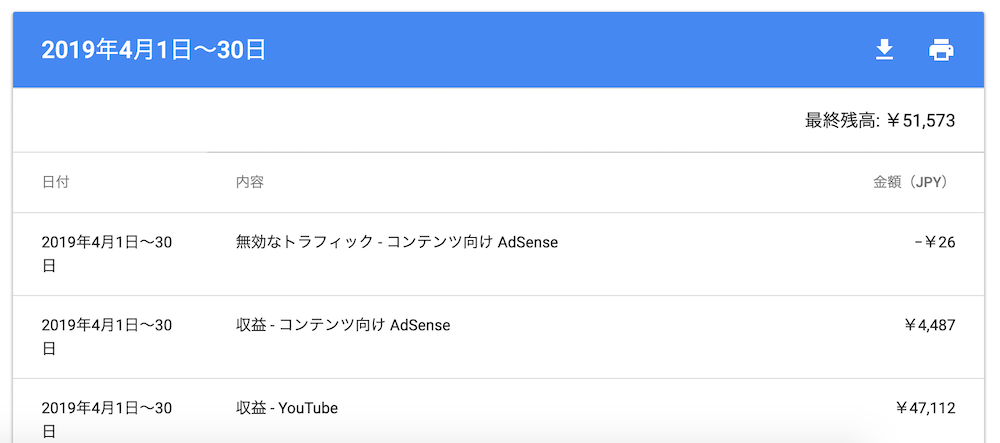1000x443 pixels.
Task: Click the ¥4,487 amount
Action: tap(930, 325)
